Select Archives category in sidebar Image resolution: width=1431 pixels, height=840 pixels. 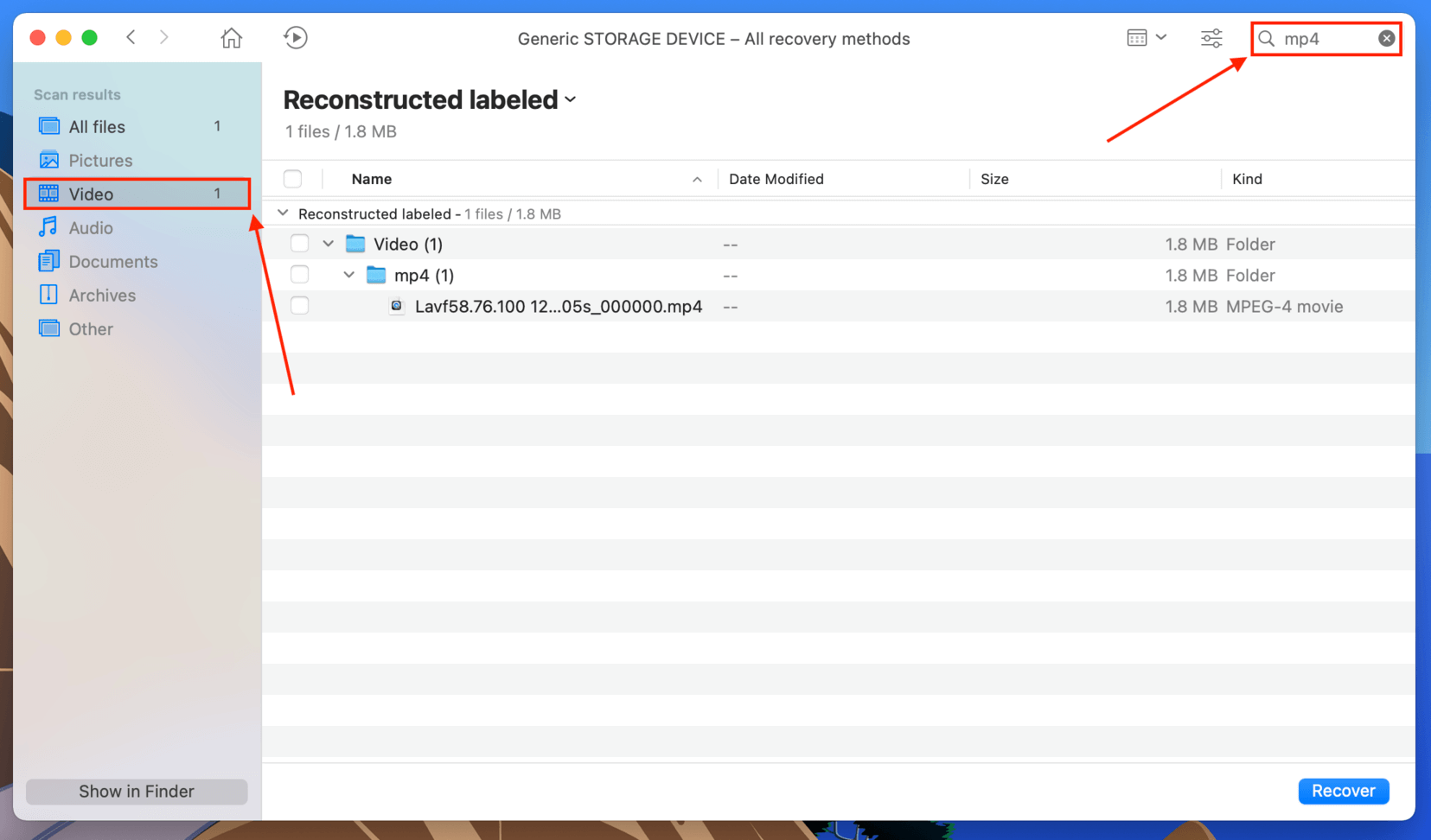click(137, 296)
